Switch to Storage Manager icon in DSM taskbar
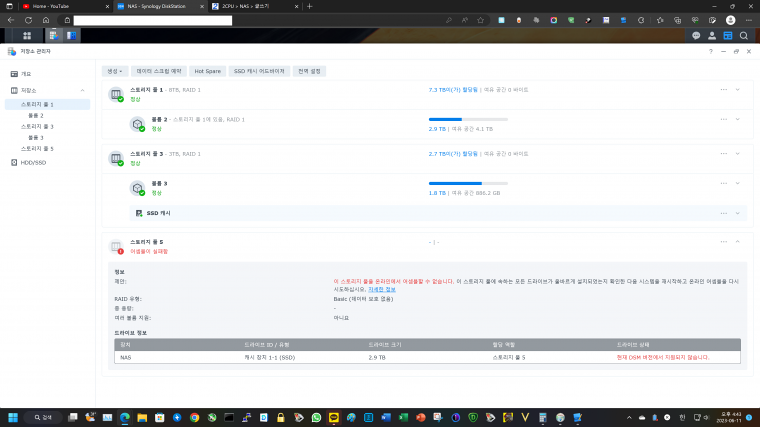This screenshot has width=760, height=427. pyautogui.click(x=53, y=36)
